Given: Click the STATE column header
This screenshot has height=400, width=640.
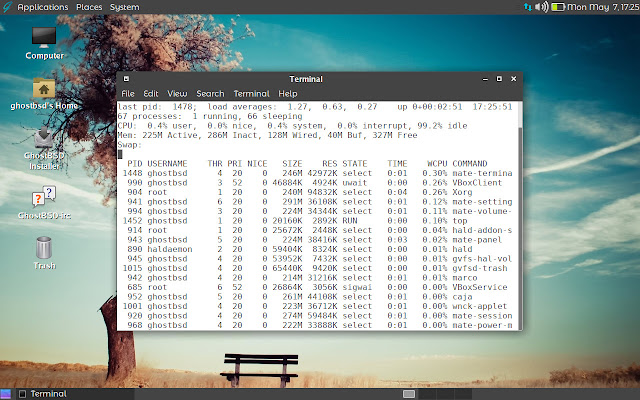Looking at the screenshot, I should (x=355, y=164).
